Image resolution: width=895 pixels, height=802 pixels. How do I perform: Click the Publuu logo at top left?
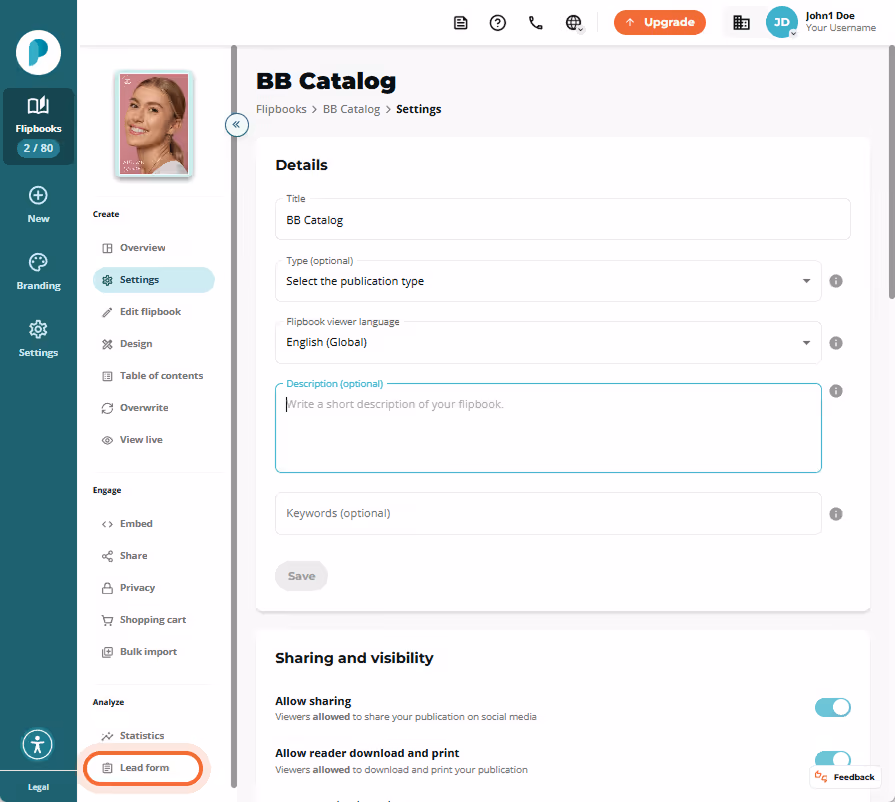[x=38, y=53]
